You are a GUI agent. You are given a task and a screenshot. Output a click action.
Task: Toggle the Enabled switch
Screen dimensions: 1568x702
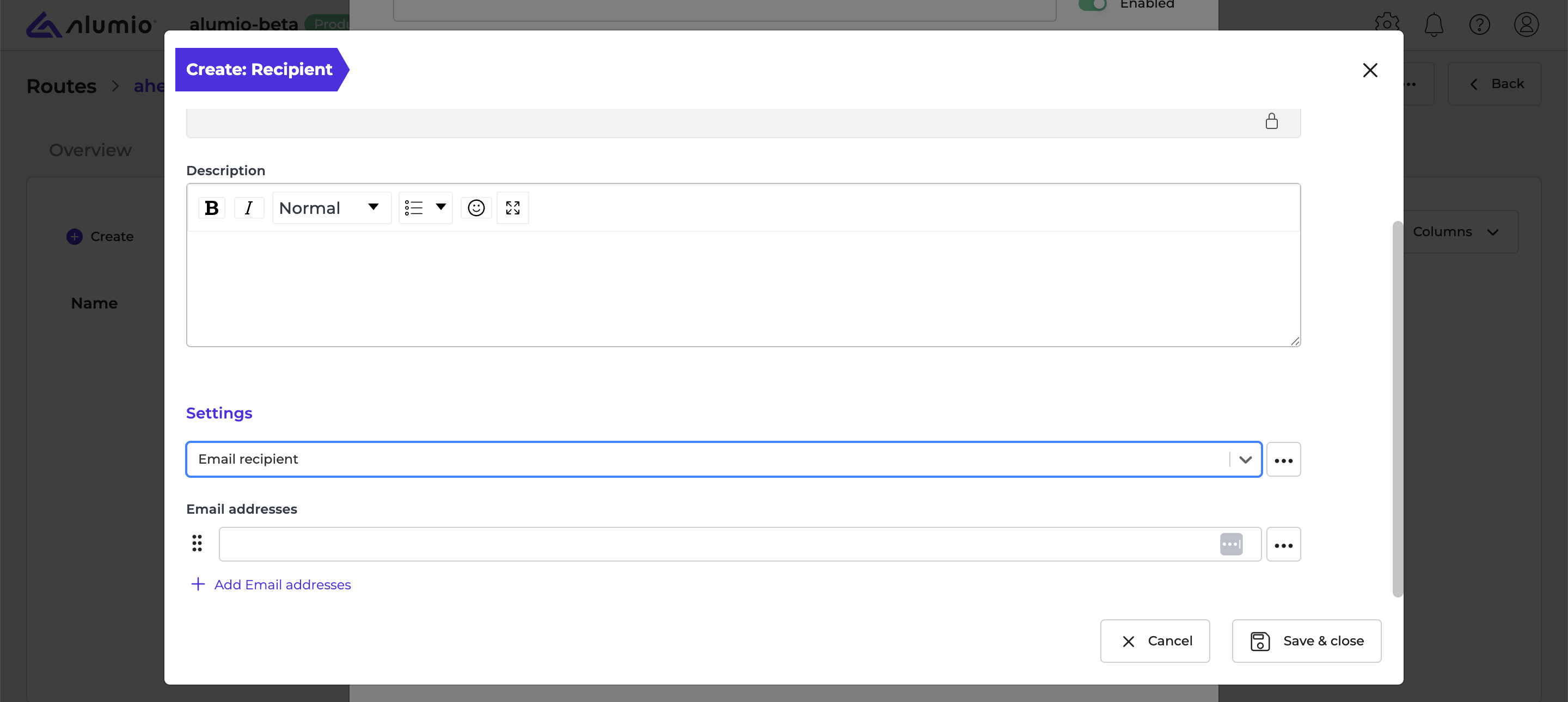click(x=1093, y=5)
